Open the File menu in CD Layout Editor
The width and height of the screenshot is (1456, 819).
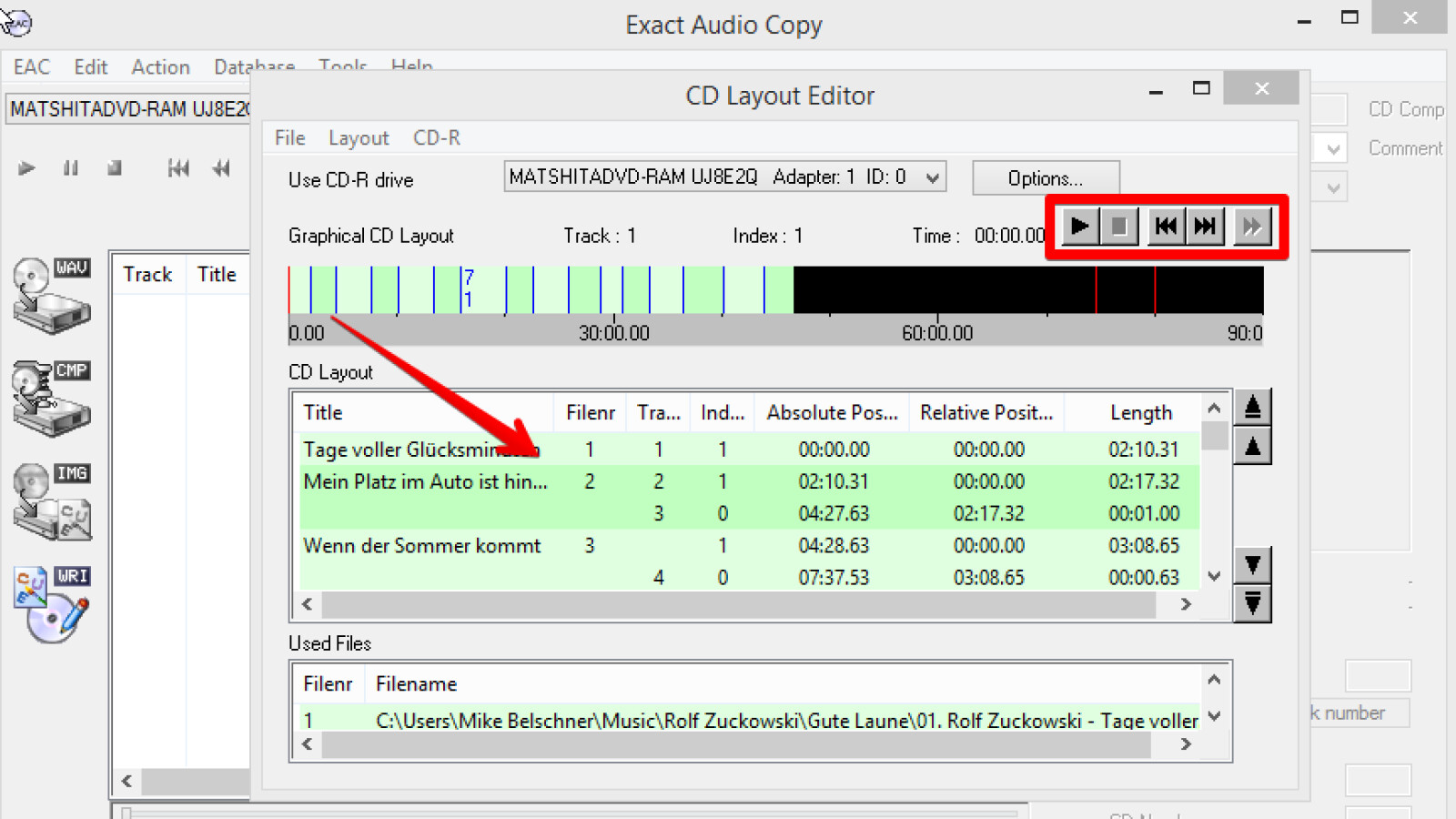click(289, 137)
